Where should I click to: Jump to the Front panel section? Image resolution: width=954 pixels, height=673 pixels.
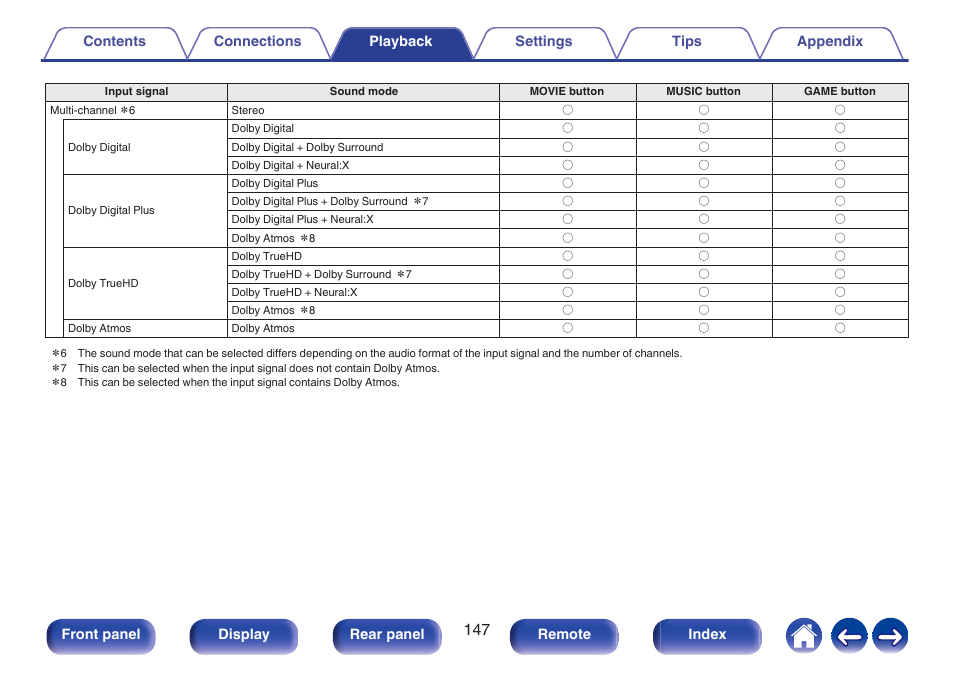101,635
